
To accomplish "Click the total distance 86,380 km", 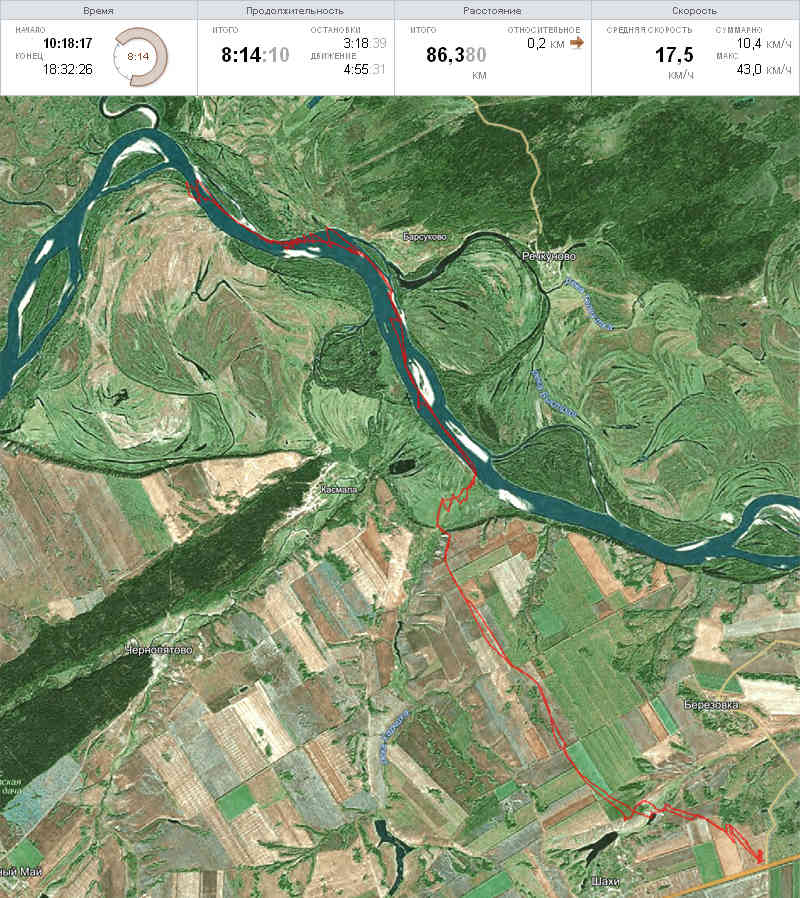I will pos(456,55).
